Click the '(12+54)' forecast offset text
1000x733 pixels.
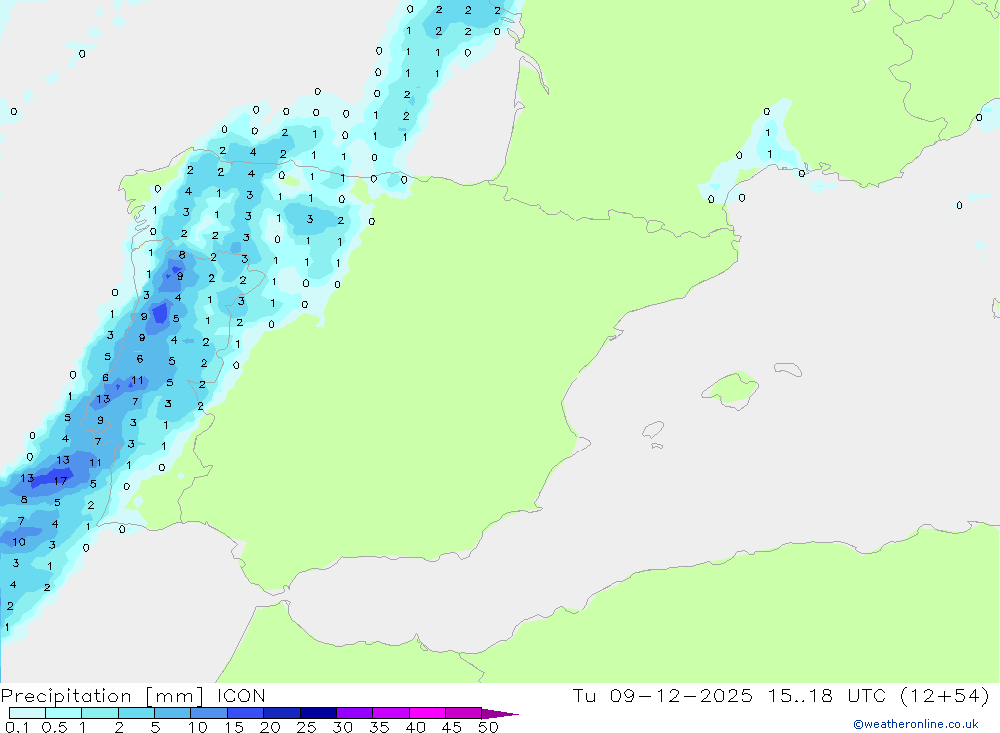(945, 695)
